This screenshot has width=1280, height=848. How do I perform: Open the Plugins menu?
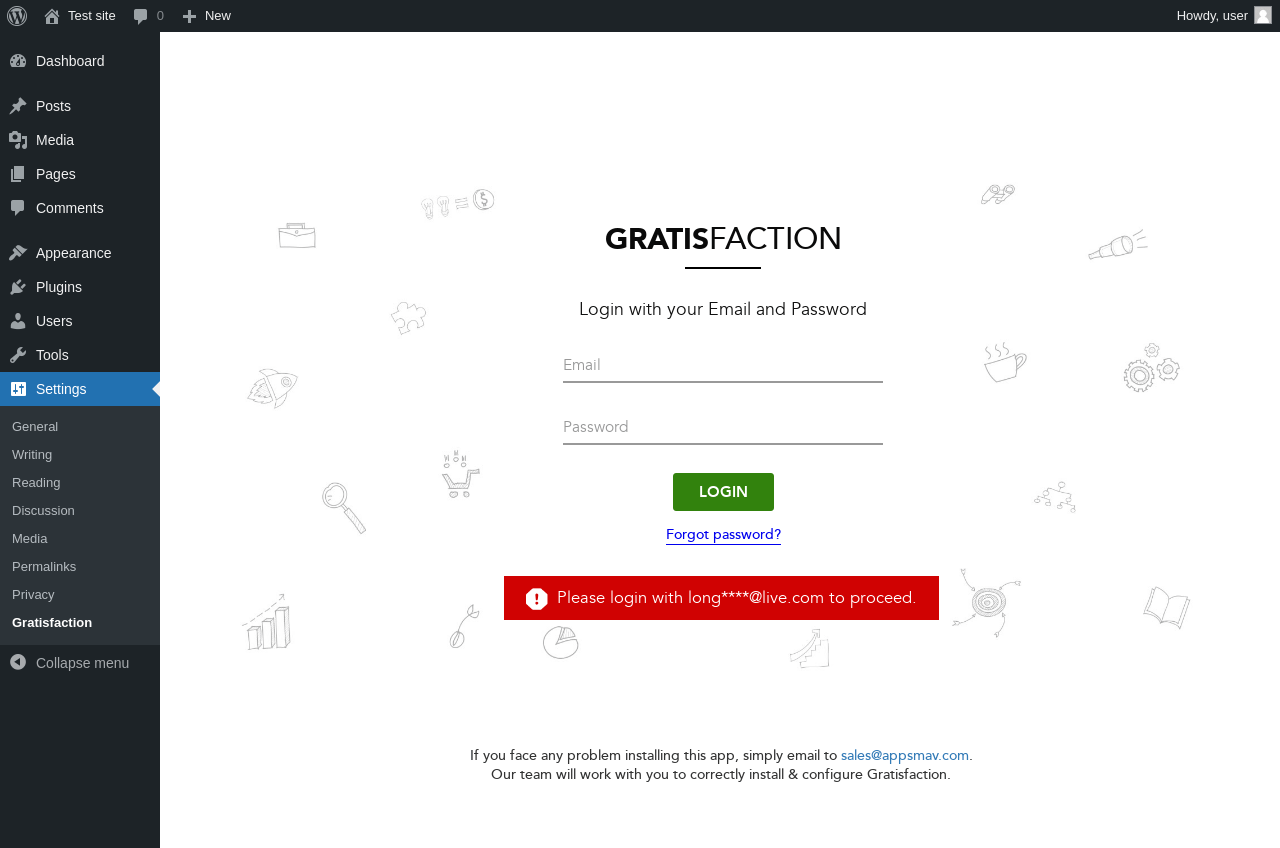click(80, 287)
